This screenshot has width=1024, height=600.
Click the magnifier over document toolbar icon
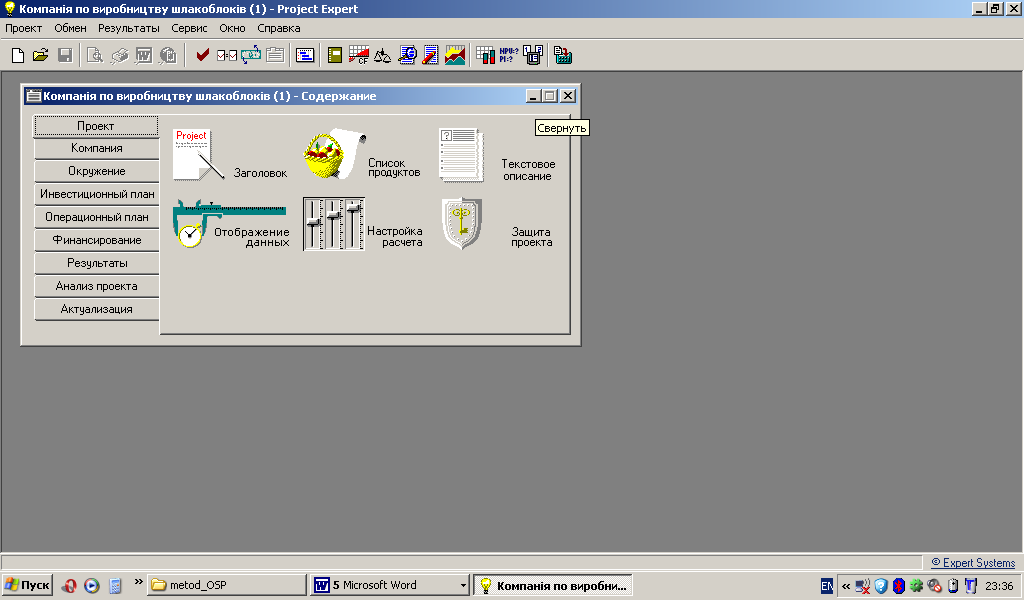coord(407,55)
